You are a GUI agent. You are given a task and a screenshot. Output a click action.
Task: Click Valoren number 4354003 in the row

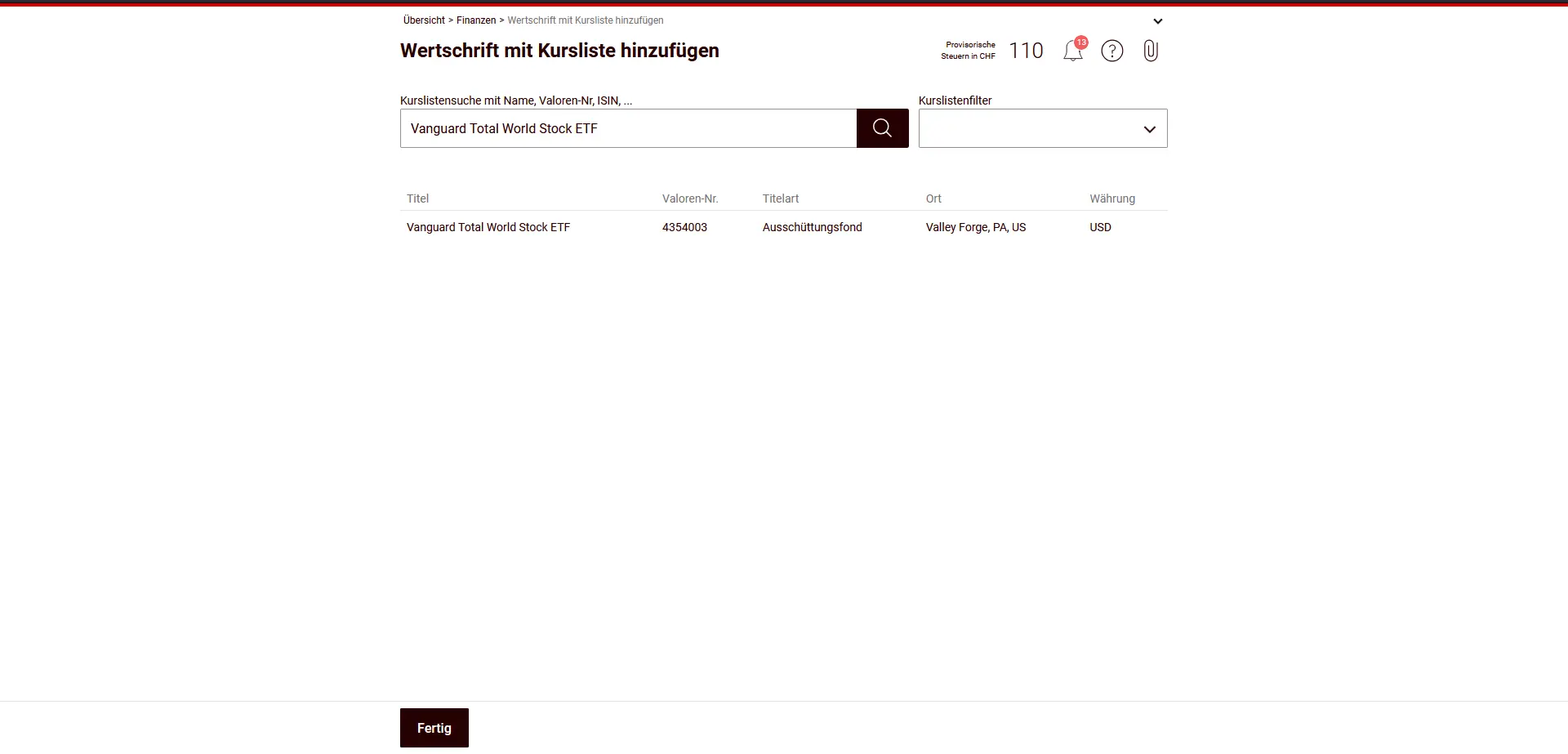pyautogui.click(x=684, y=227)
